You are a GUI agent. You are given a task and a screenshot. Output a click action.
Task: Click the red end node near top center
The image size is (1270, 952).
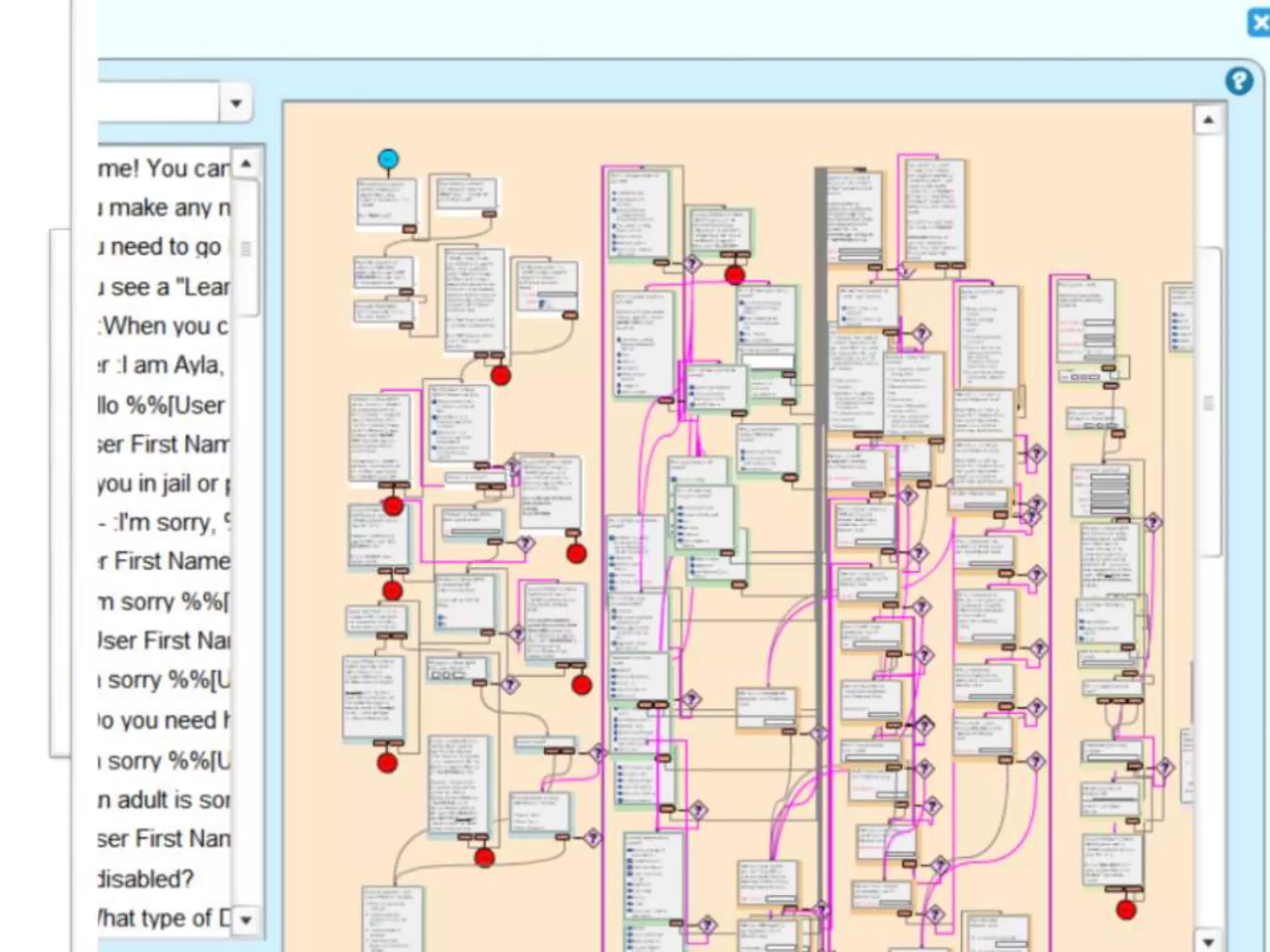point(734,275)
